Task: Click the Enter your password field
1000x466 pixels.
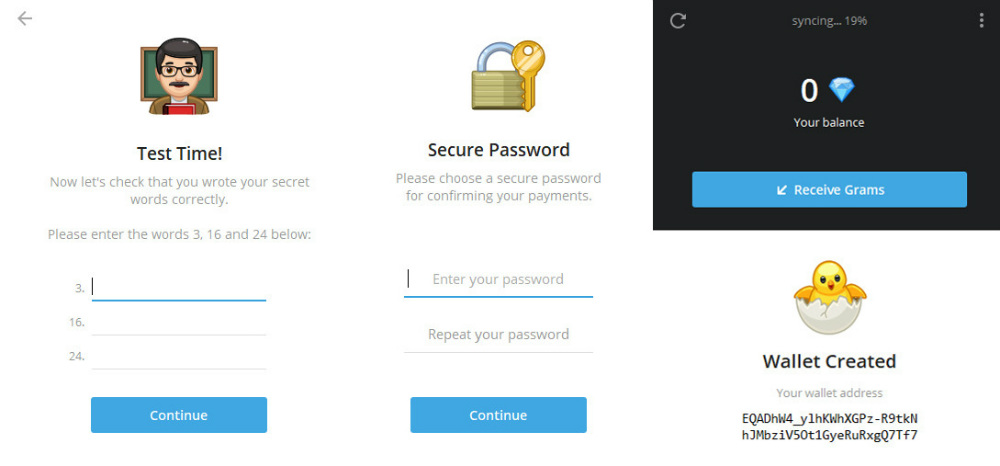Action: (498, 279)
